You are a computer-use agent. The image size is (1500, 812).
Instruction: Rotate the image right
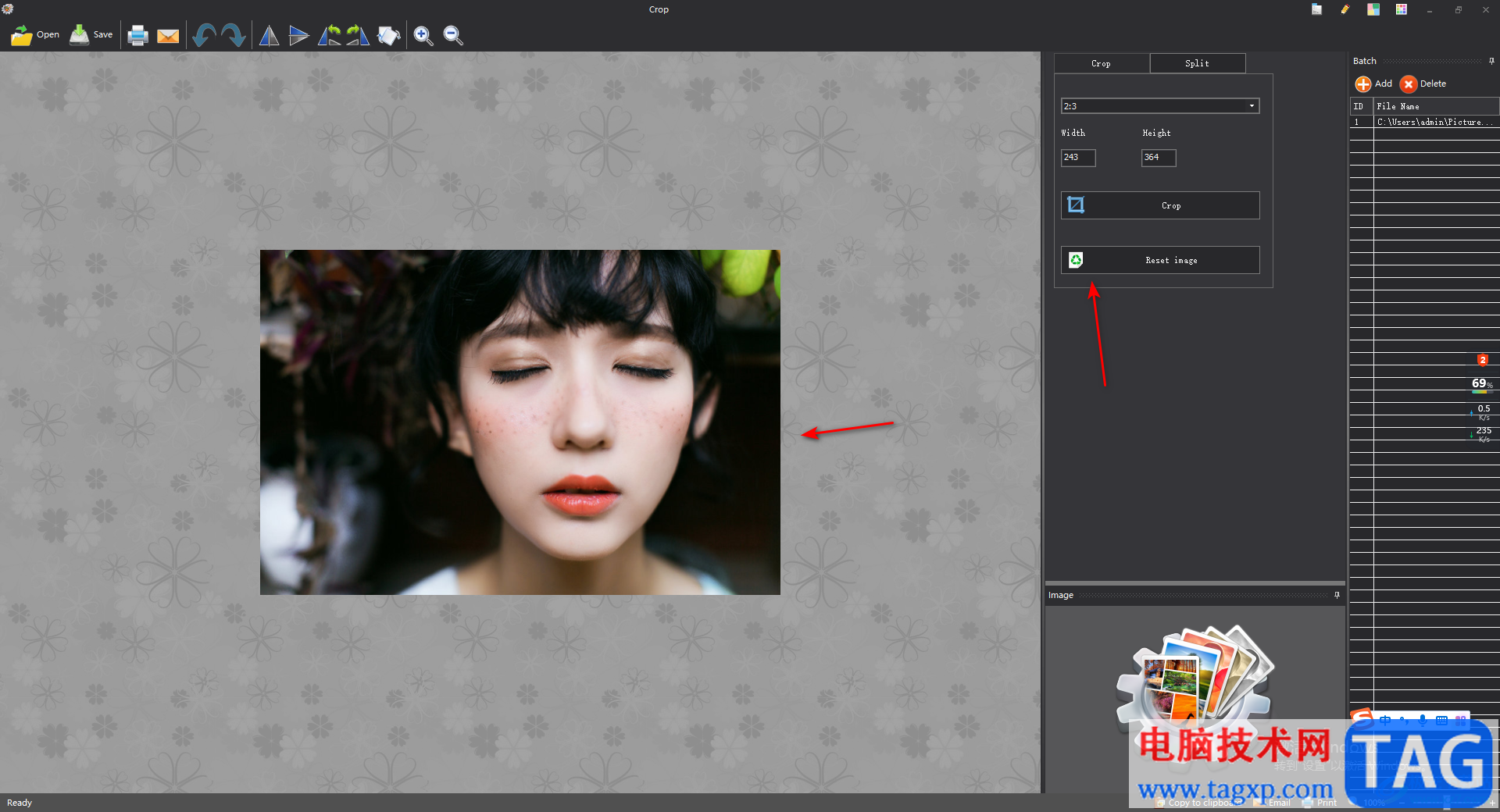tap(358, 35)
